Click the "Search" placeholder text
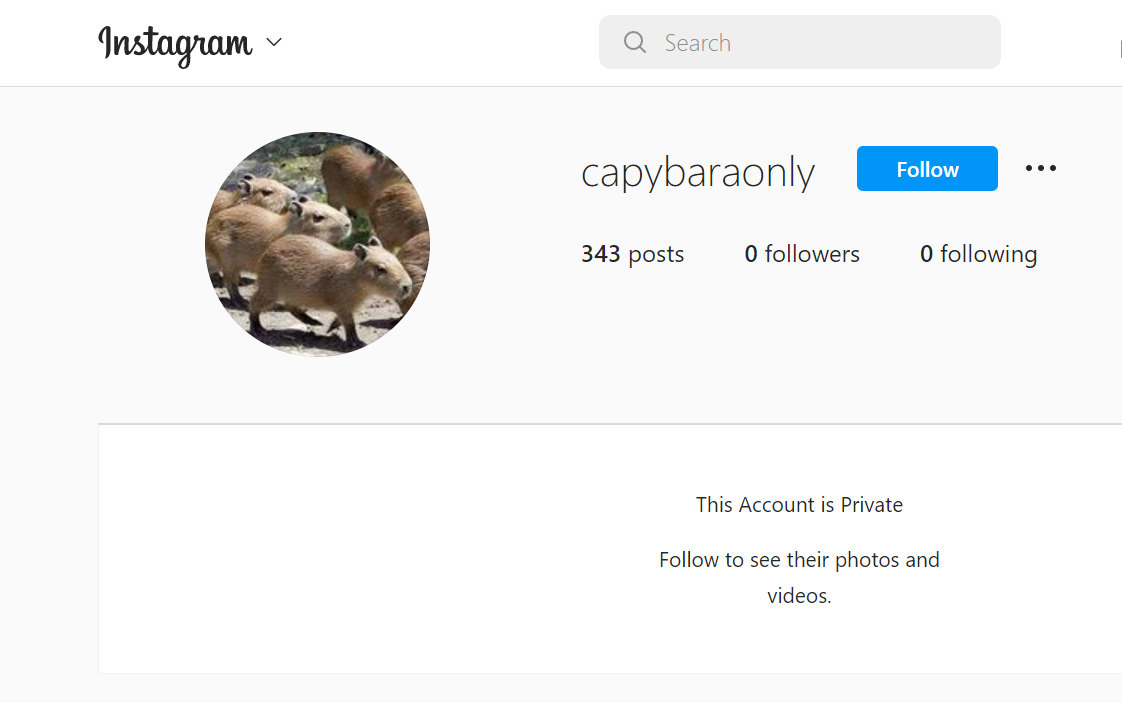 click(x=698, y=43)
